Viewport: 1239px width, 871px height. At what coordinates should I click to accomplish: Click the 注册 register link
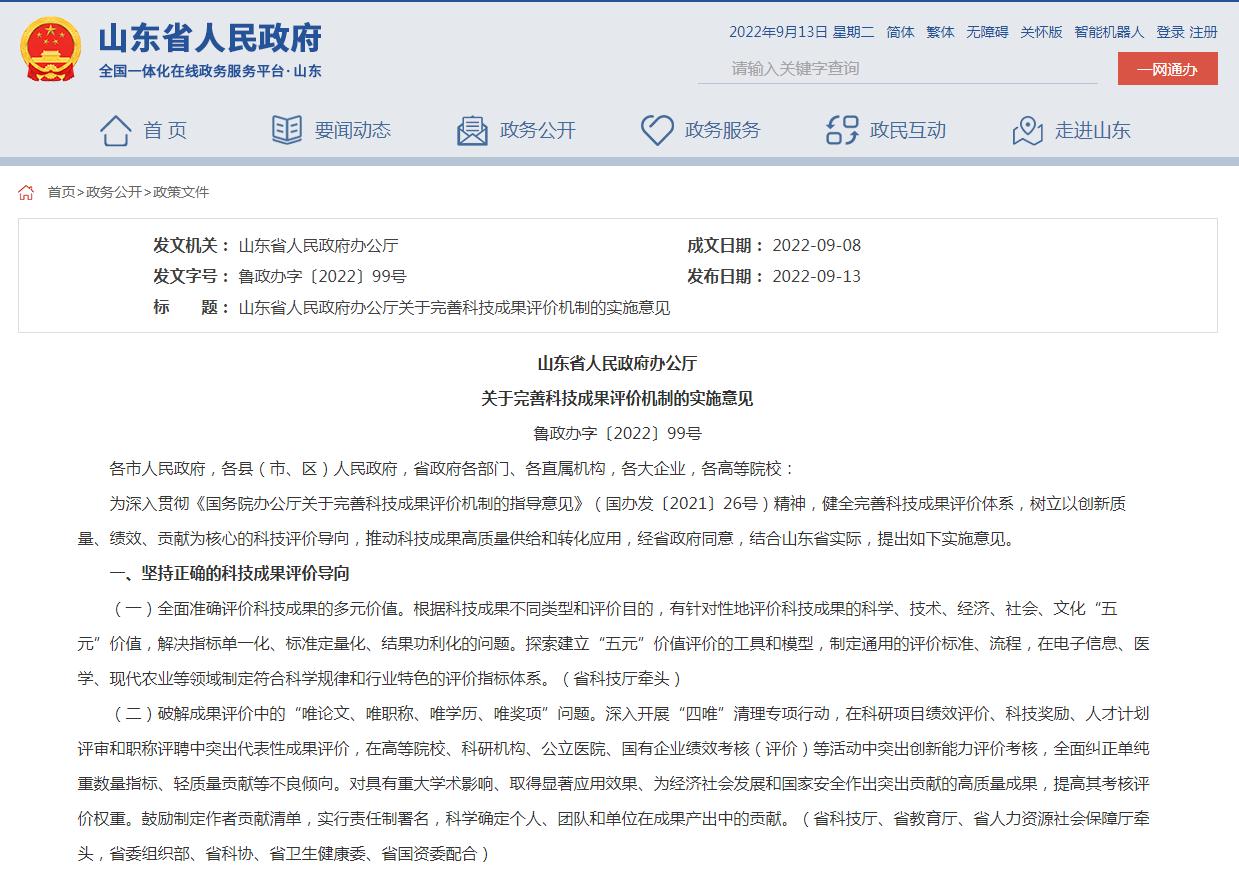tap(1203, 32)
